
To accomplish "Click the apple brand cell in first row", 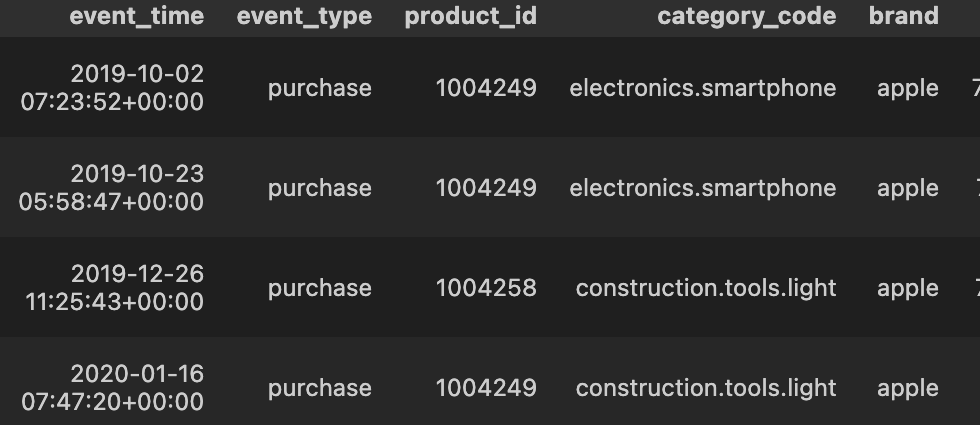I will pyautogui.click(x=908, y=89).
